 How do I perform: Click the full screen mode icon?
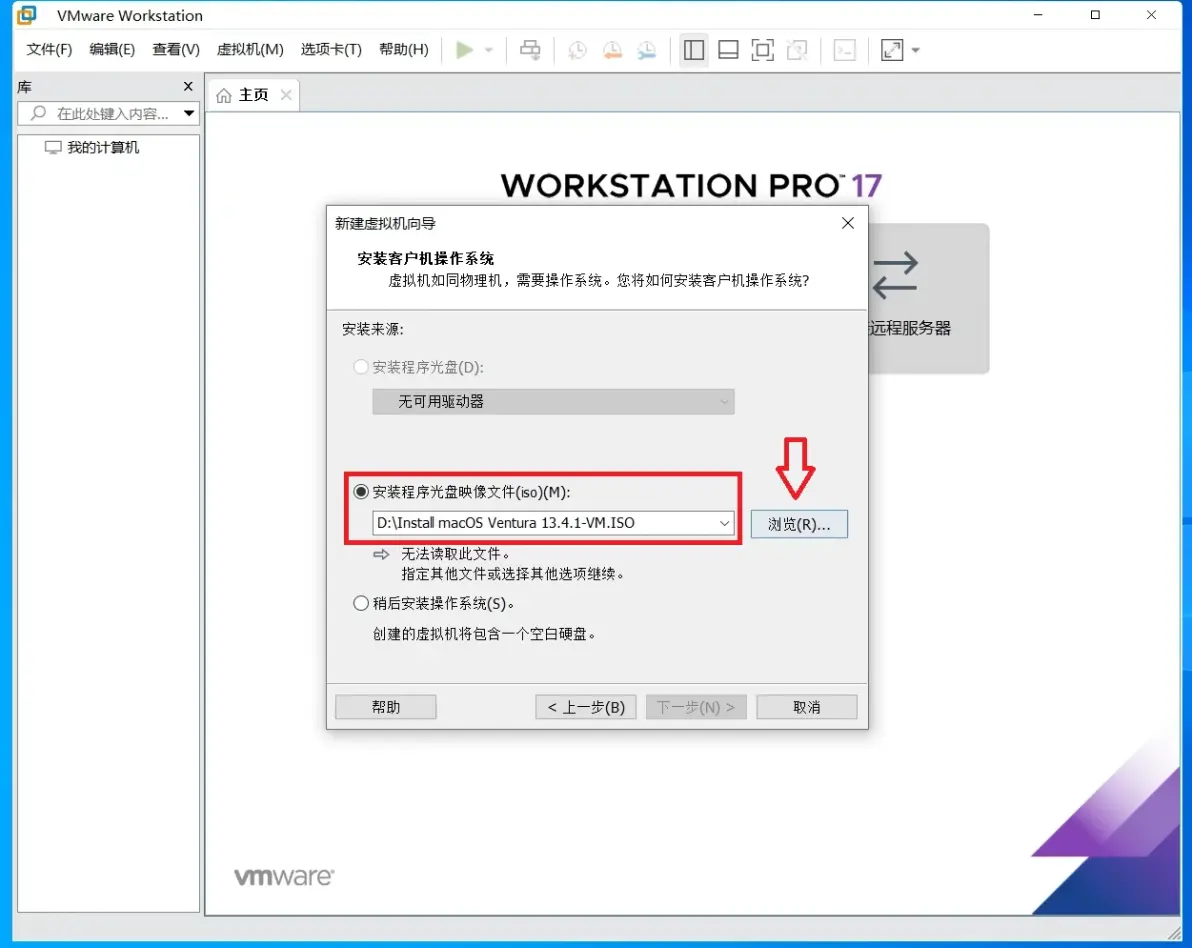click(x=762, y=50)
